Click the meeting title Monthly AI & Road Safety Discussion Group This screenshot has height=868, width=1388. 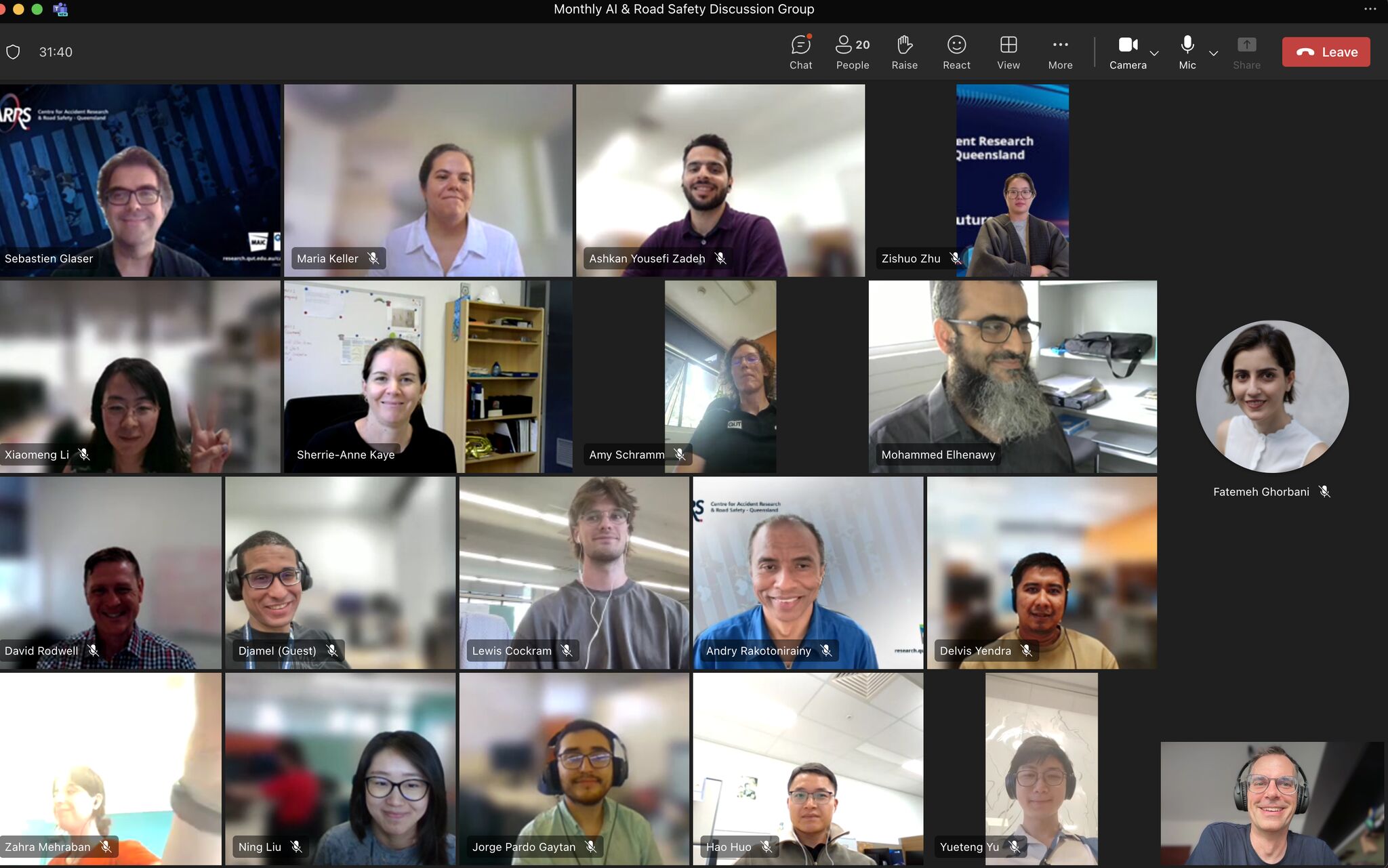(684, 9)
